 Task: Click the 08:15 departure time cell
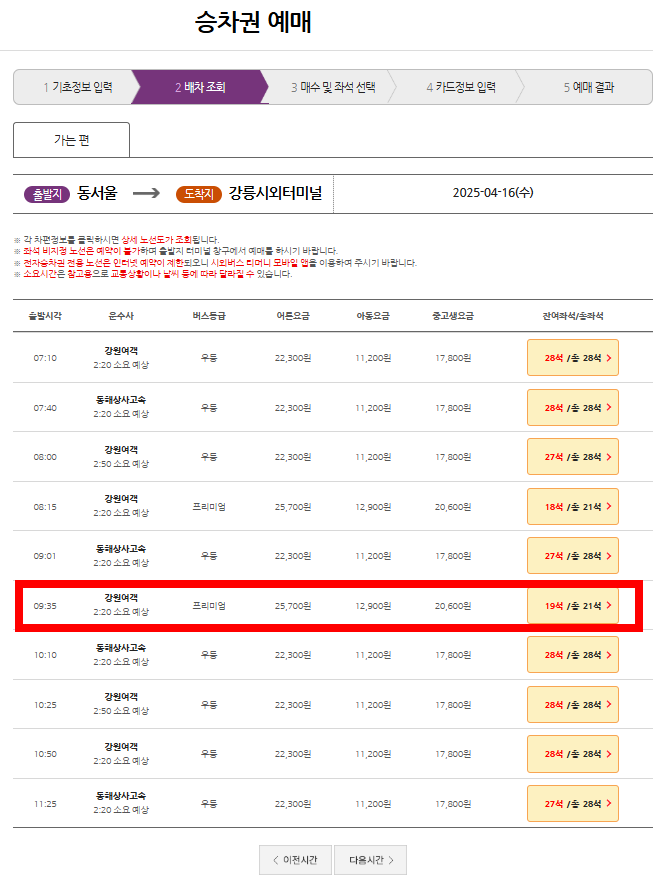click(x=45, y=507)
